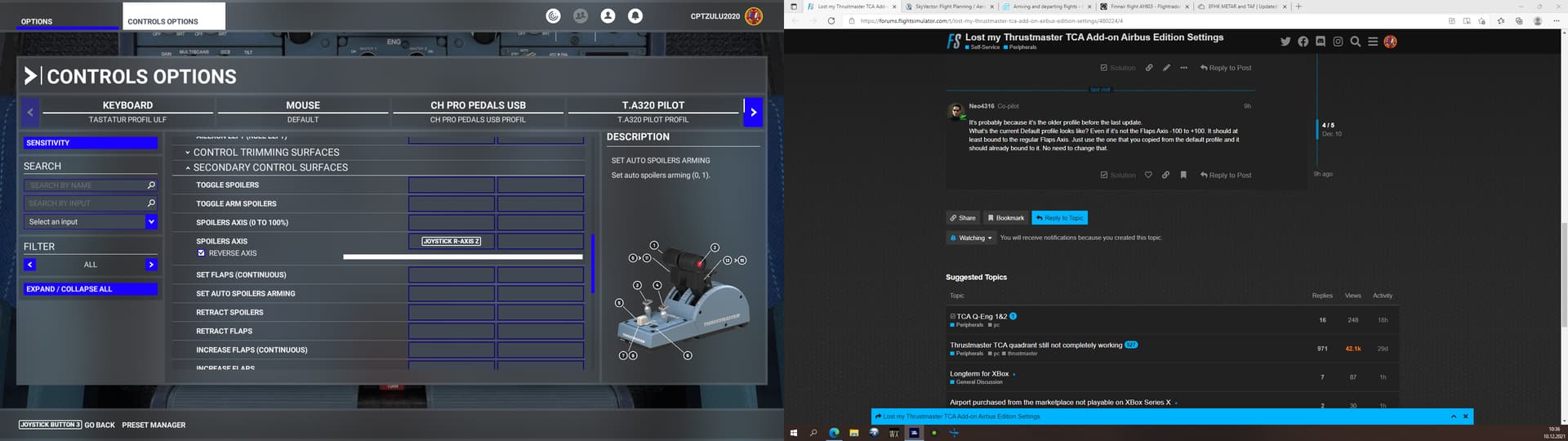Open the friends group icon in MSFS header
The image size is (1568, 441).
pyautogui.click(x=581, y=16)
